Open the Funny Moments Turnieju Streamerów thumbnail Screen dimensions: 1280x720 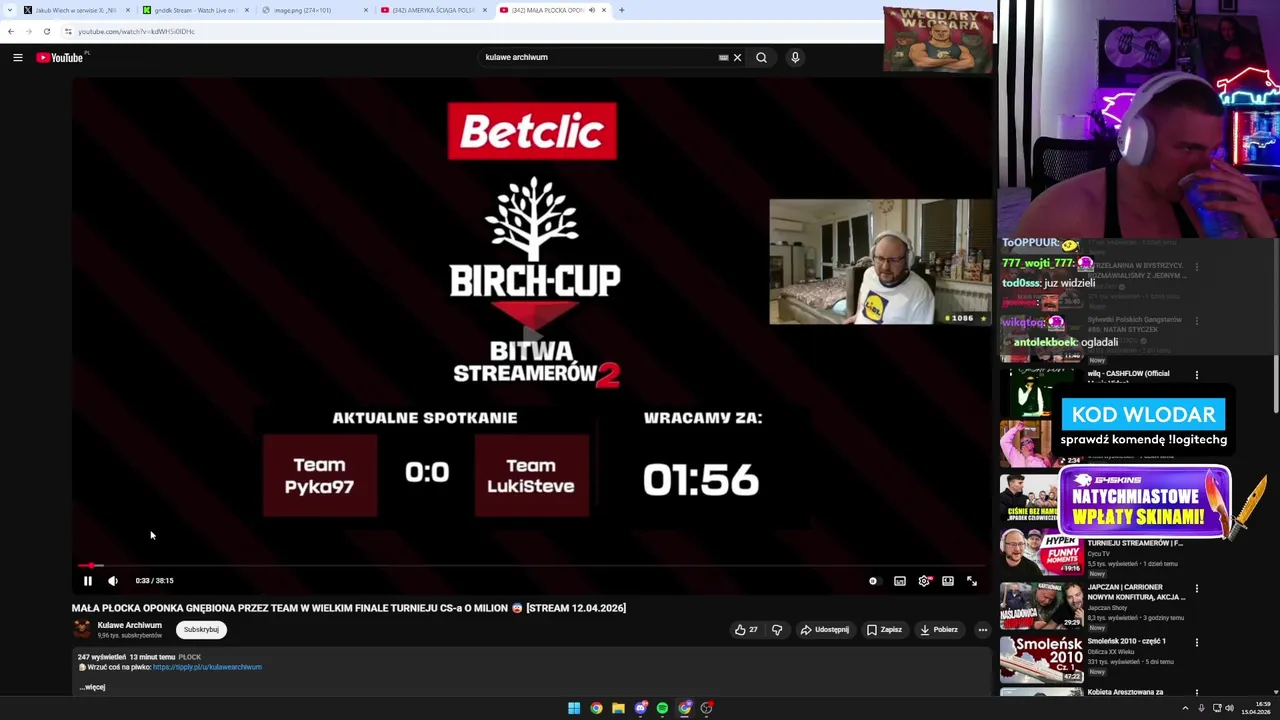[x=1041, y=551]
